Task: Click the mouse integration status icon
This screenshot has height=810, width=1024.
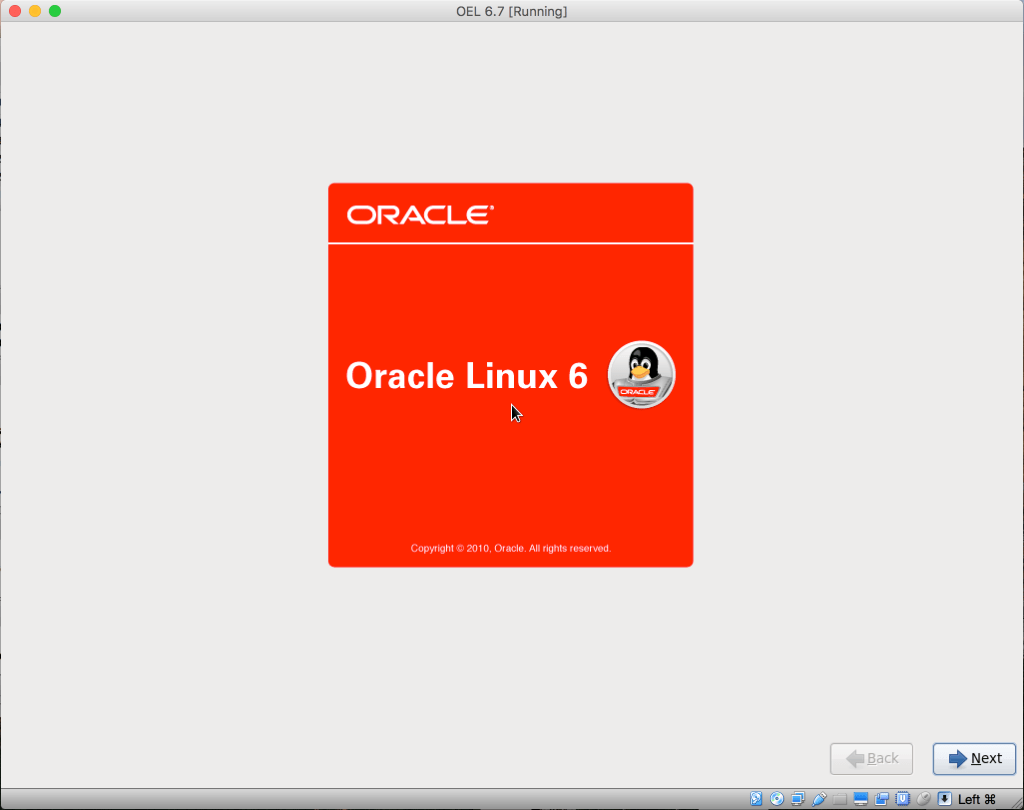Action: tap(923, 799)
